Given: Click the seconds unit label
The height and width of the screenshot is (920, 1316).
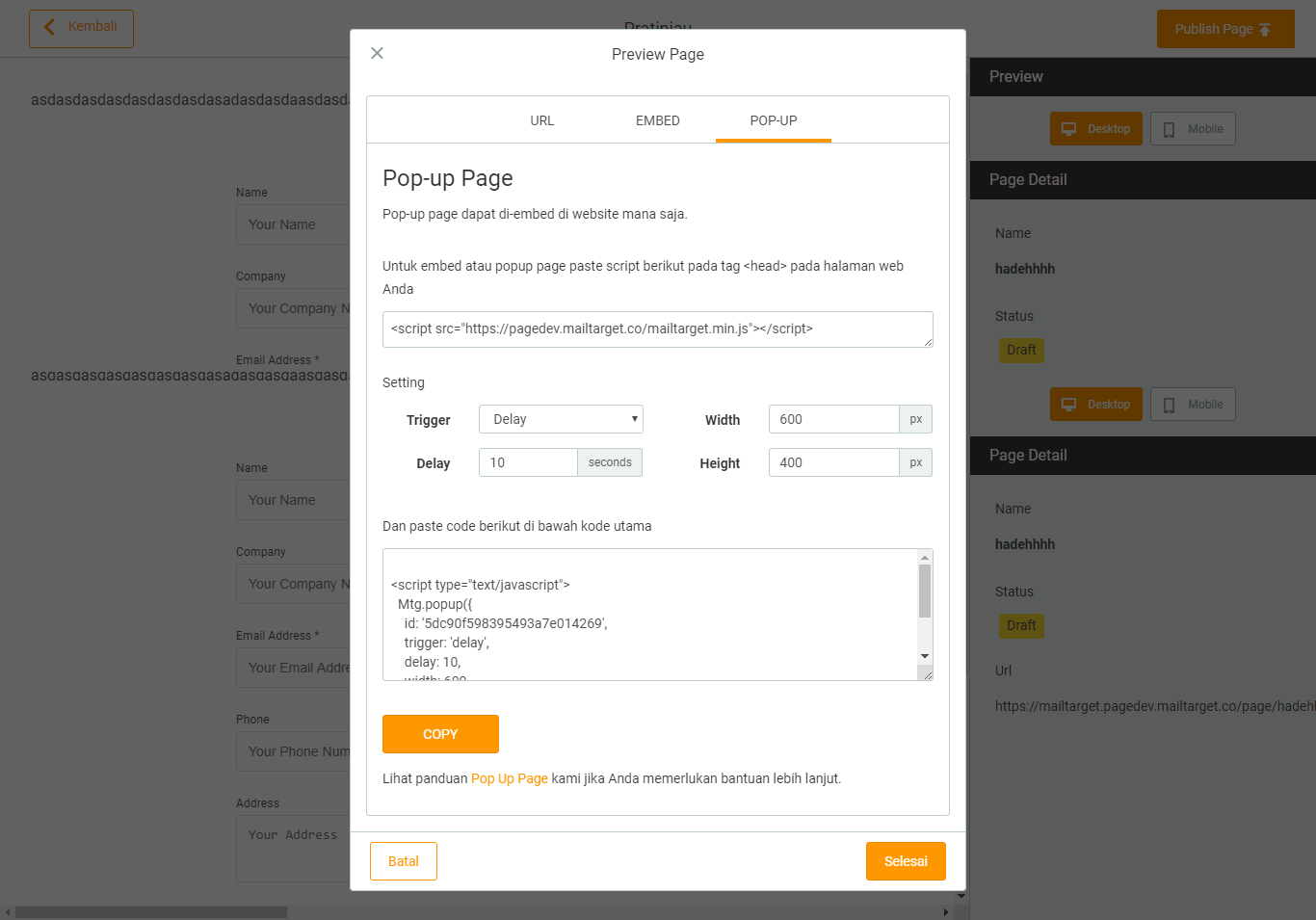Looking at the screenshot, I should point(610,462).
